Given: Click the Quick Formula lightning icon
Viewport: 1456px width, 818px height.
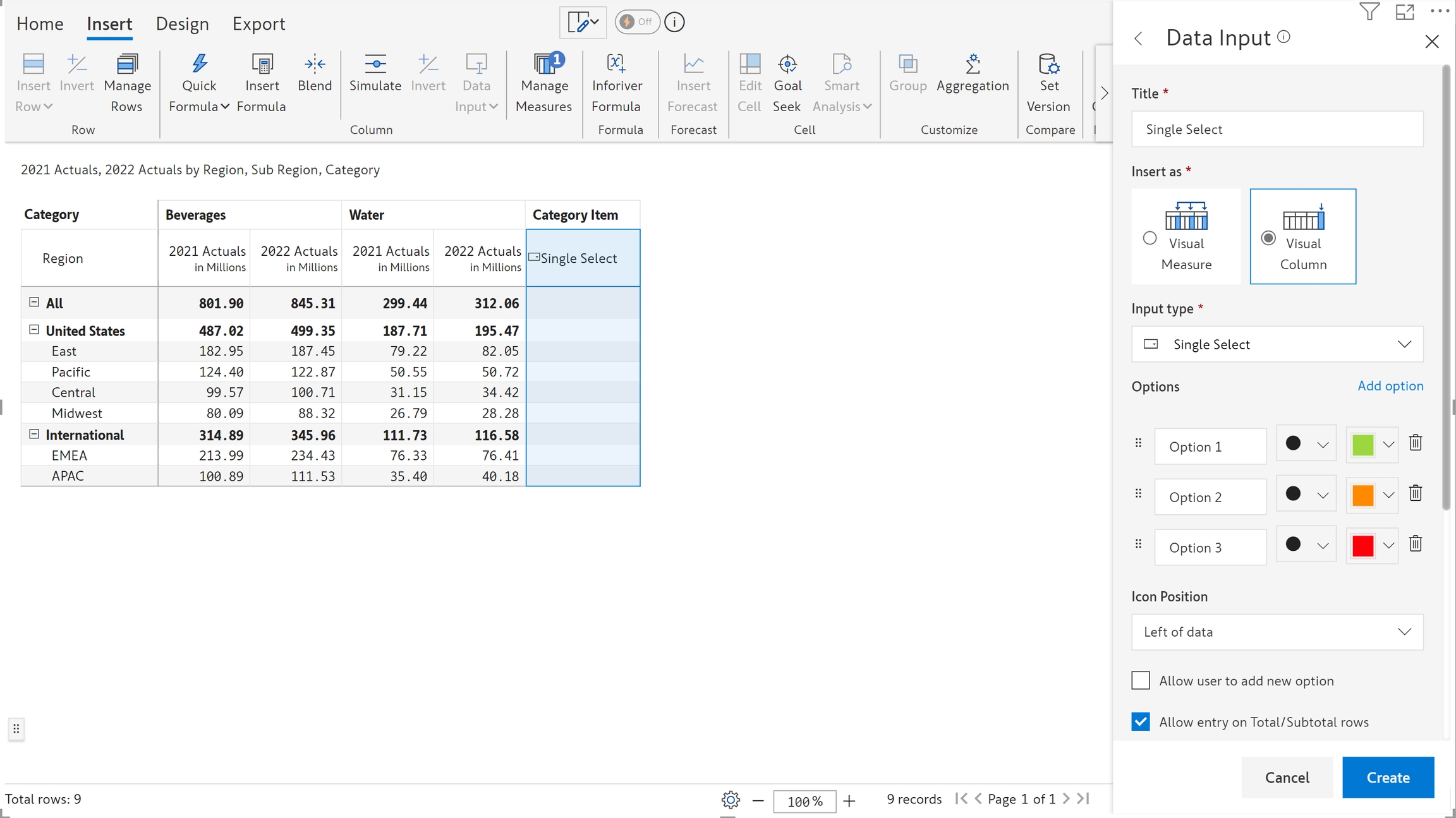Looking at the screenshot, I should pyautogui.click(x=200, y=64).
